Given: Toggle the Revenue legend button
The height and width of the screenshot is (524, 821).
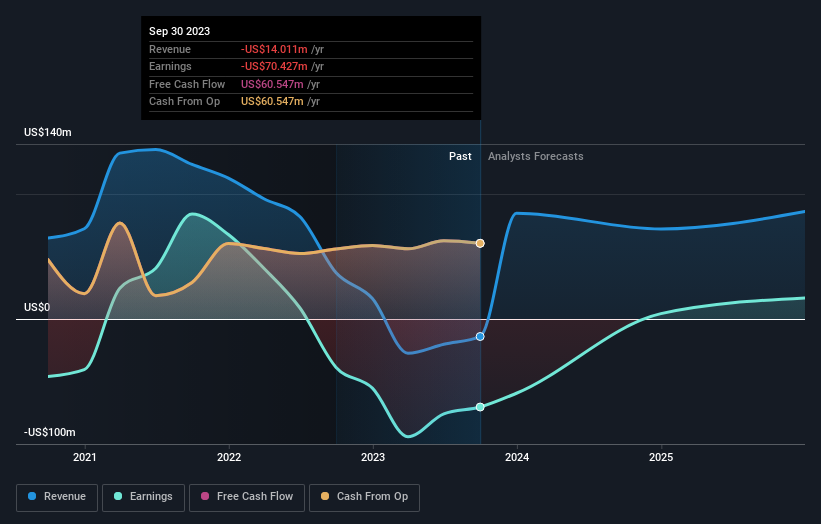Looking at the screenshot, I should tap(57, 497).
